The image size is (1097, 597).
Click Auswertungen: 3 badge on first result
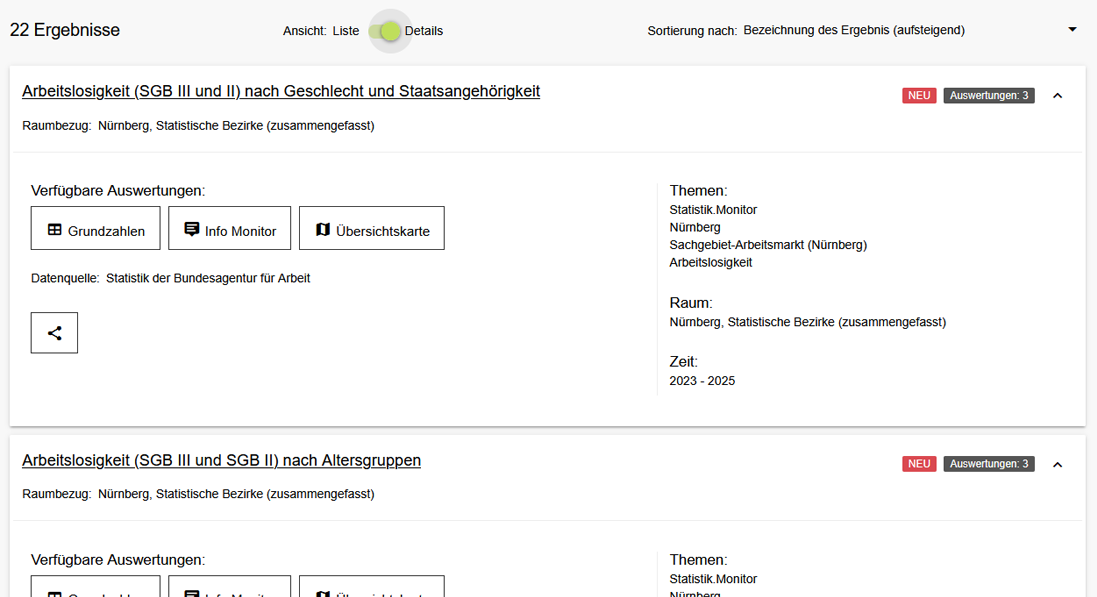pyautogui.click(x=988, y=96)
